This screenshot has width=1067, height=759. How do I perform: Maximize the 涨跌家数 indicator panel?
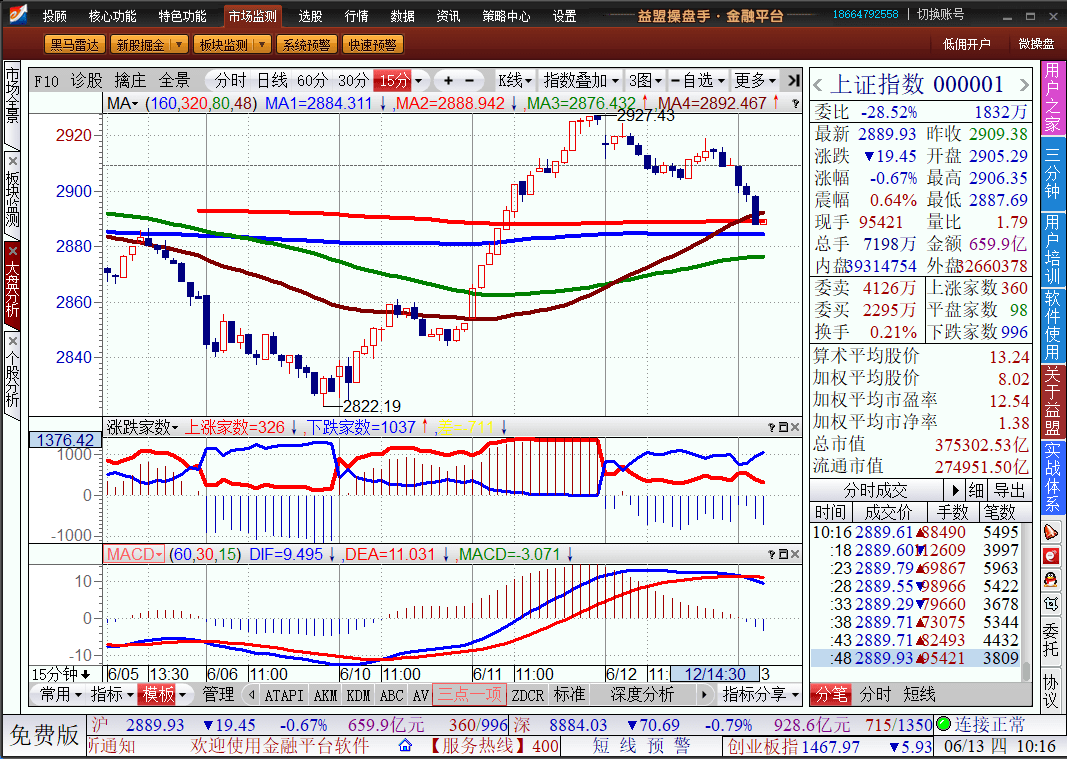783,427
